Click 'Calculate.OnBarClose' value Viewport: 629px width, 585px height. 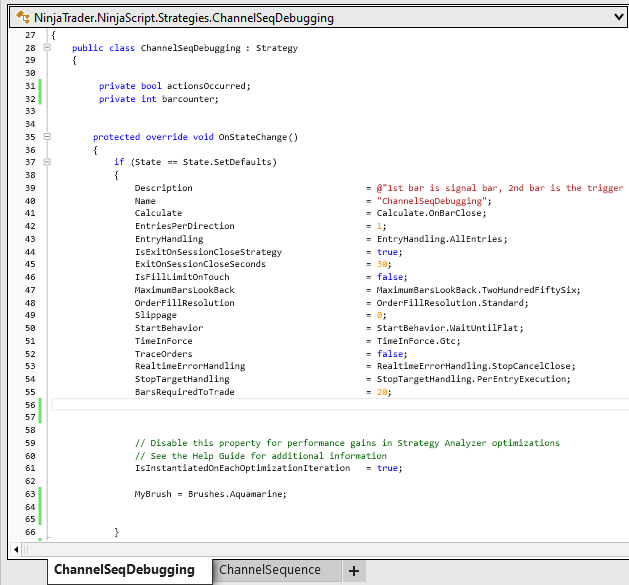429,213
